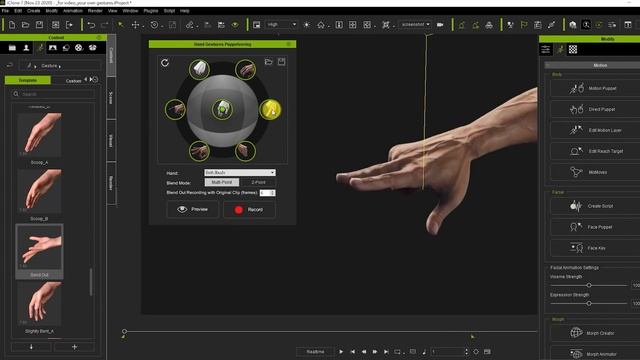This screenshot has width=640, height=360.
Task: Click the add plus button below gesture list
Action: click(x=74, y=347)
